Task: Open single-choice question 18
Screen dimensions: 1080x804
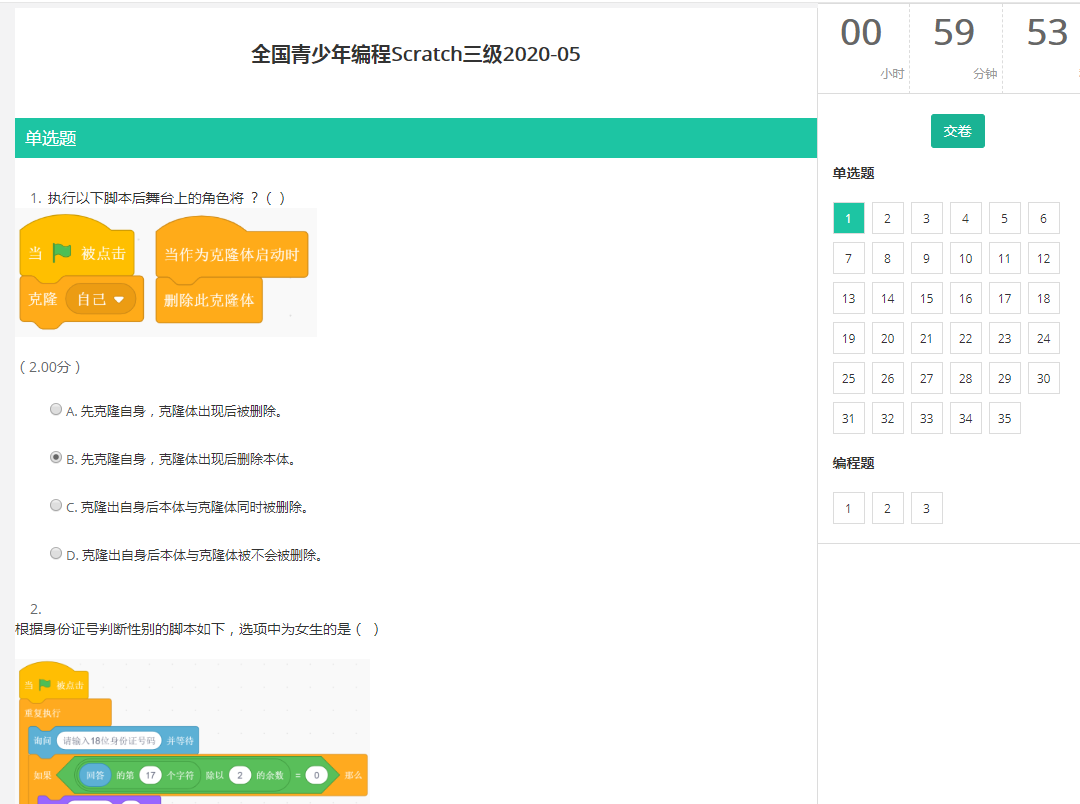Action: pos(1043,298)
